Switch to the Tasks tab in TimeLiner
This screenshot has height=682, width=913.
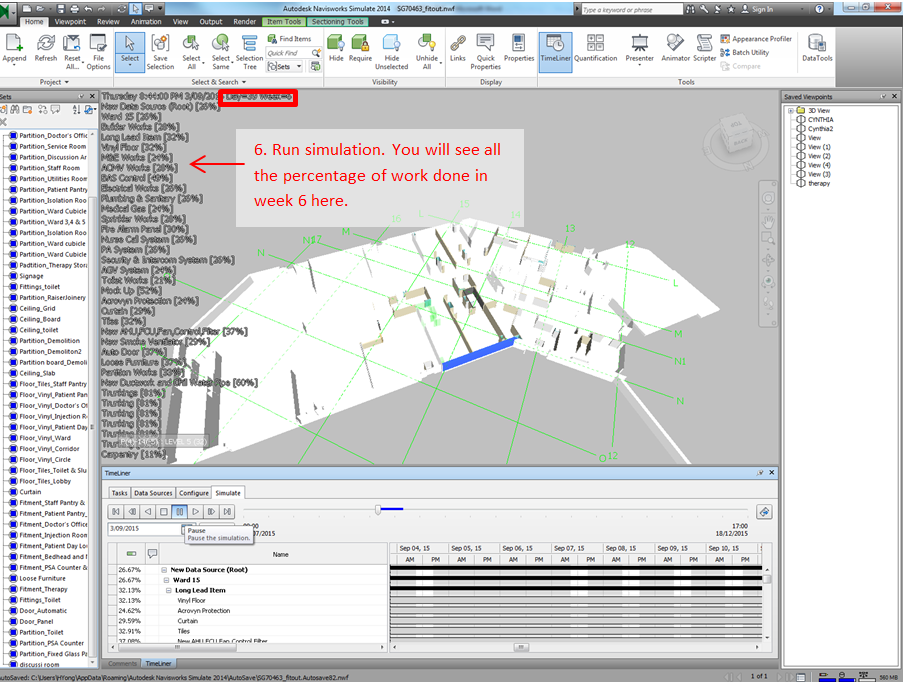[x=119, y=493]
